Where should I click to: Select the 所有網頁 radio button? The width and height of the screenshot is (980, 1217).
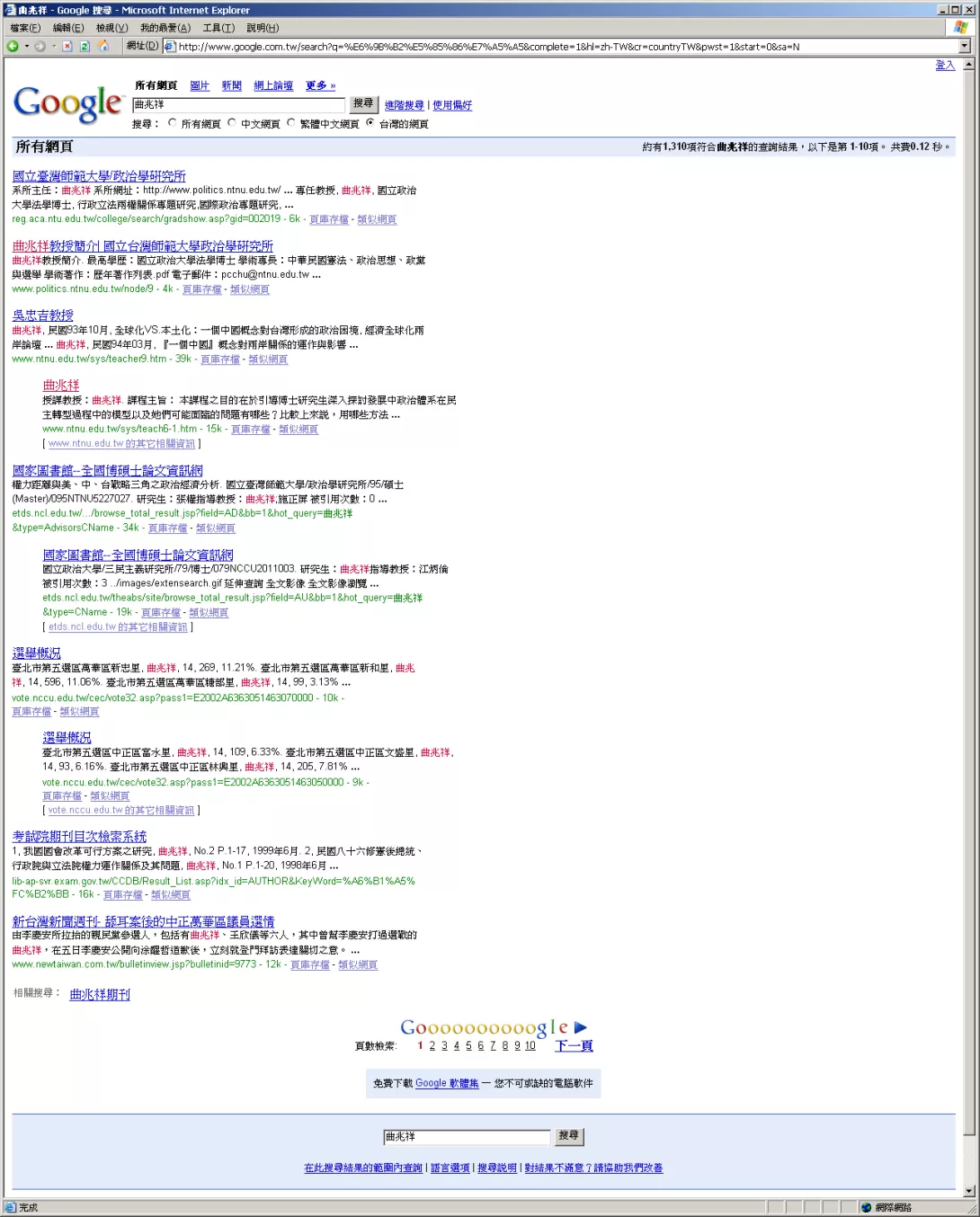click(173, 123)
